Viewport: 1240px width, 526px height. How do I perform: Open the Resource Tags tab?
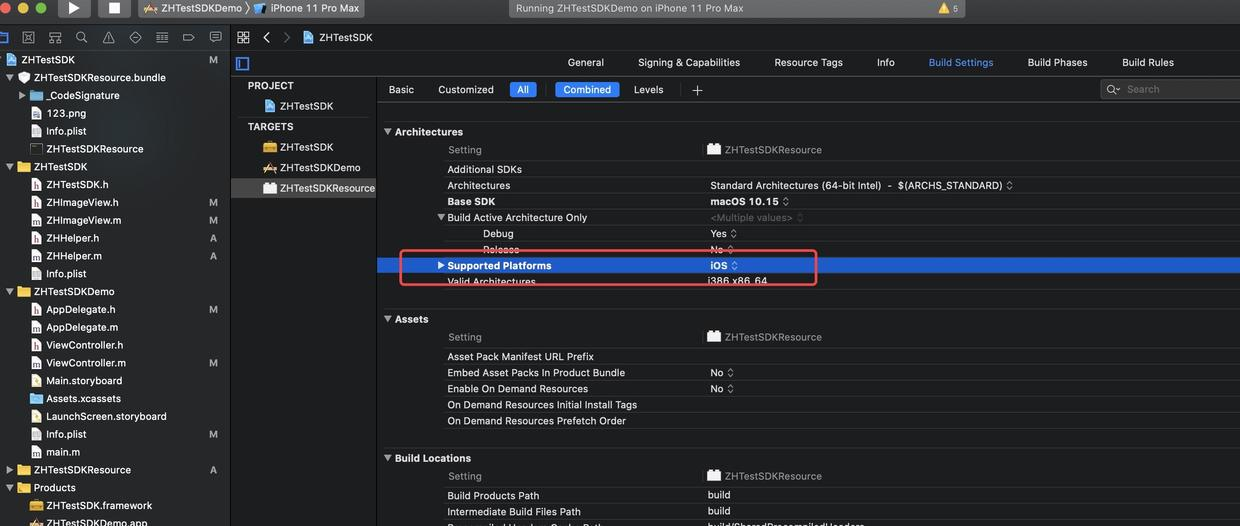click(x=808, y=62)
